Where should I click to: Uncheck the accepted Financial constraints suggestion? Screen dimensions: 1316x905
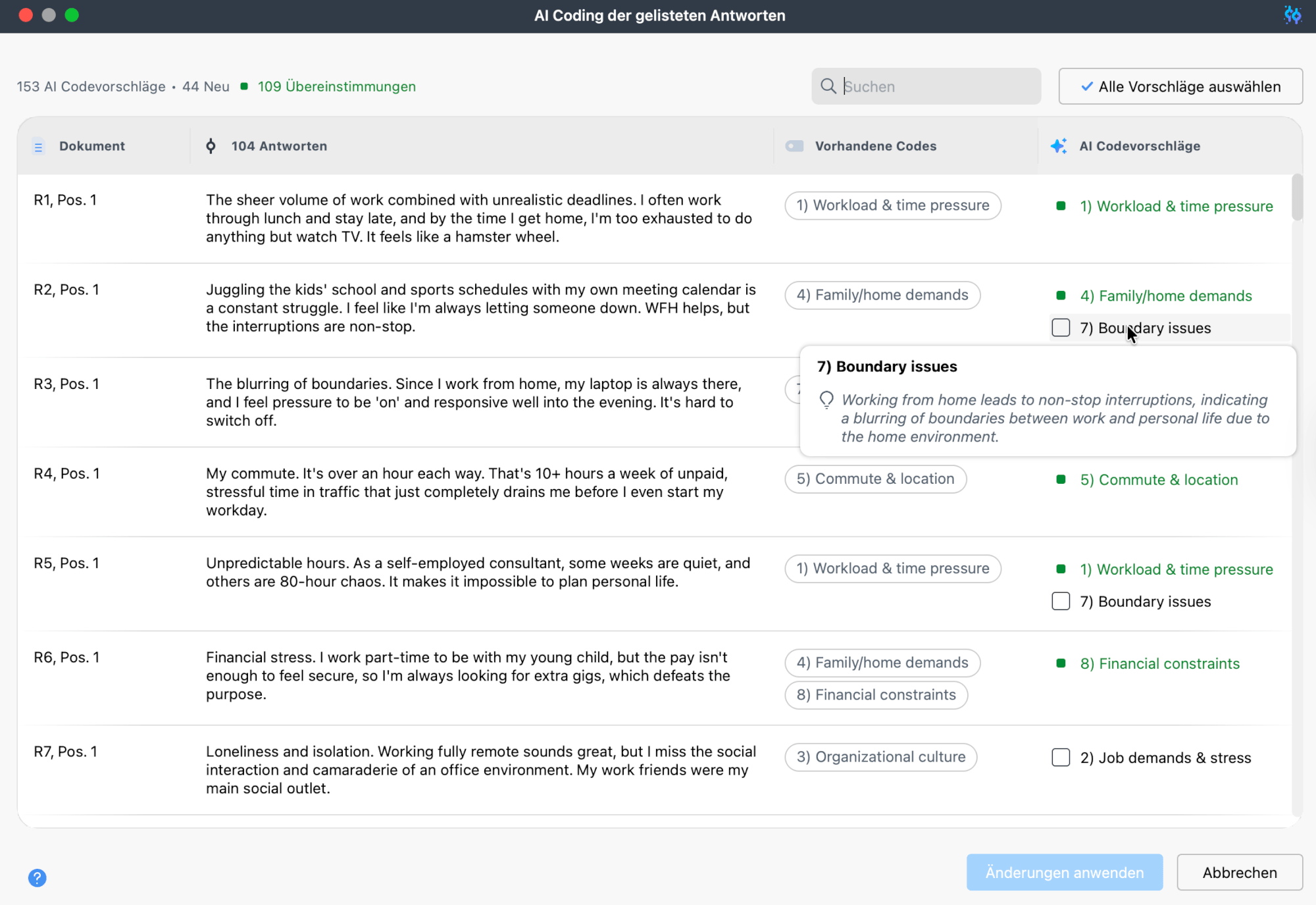pos(1061,663)
